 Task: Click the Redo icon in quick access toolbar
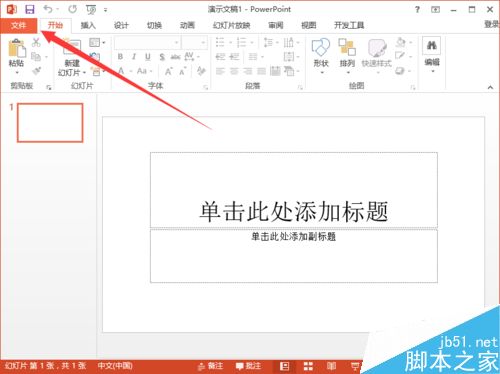tap(72, 9)
